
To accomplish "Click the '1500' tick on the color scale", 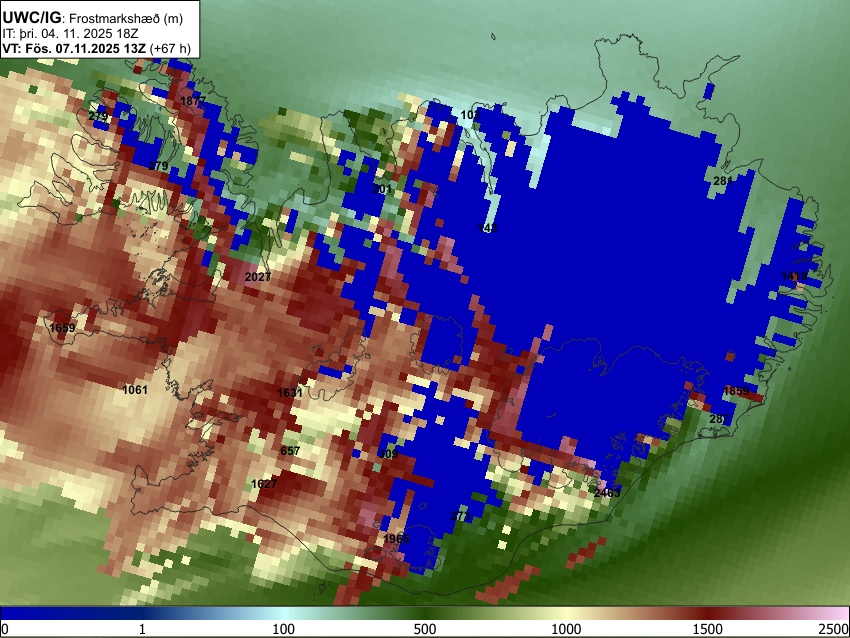I will [x=708, y=629].
